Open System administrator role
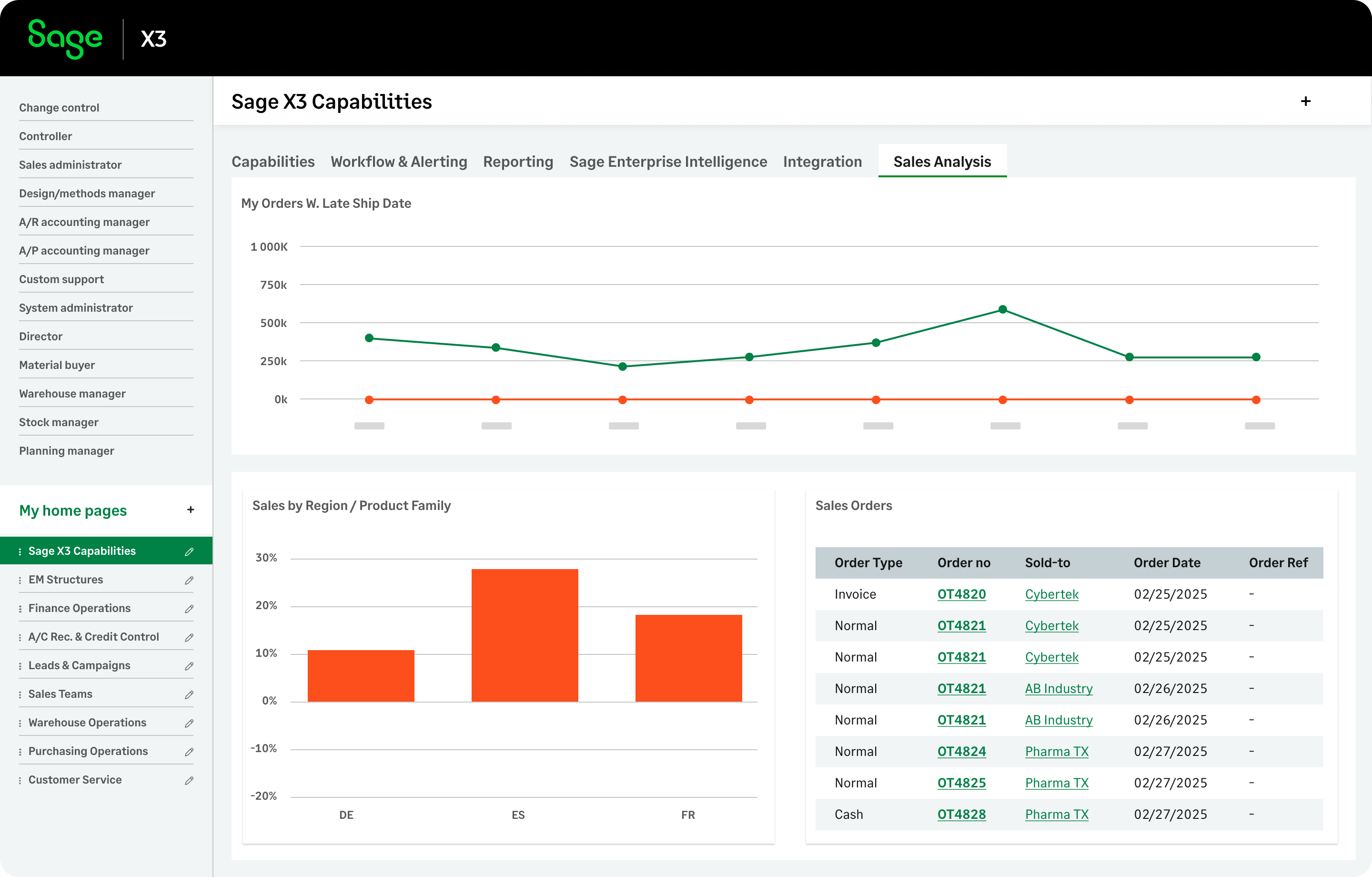 pyautogui.click(x=76, y=308)
